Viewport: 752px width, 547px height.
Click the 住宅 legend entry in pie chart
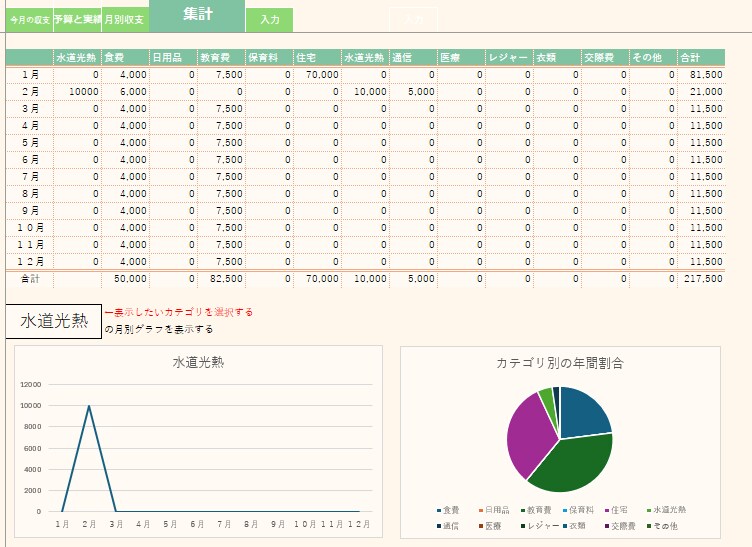(x=616, y=510)
